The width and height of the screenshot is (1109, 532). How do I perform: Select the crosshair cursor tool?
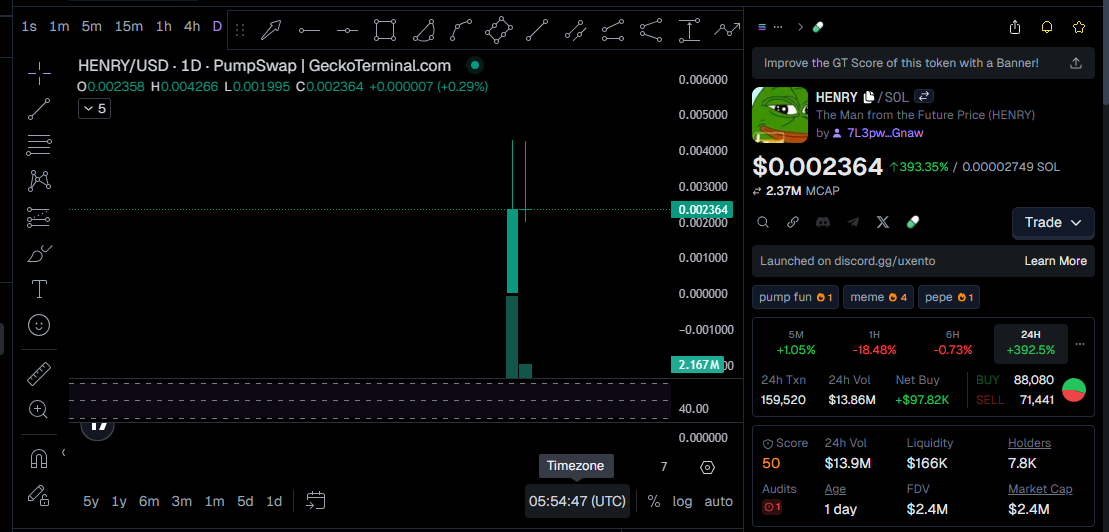click(40, 72)
